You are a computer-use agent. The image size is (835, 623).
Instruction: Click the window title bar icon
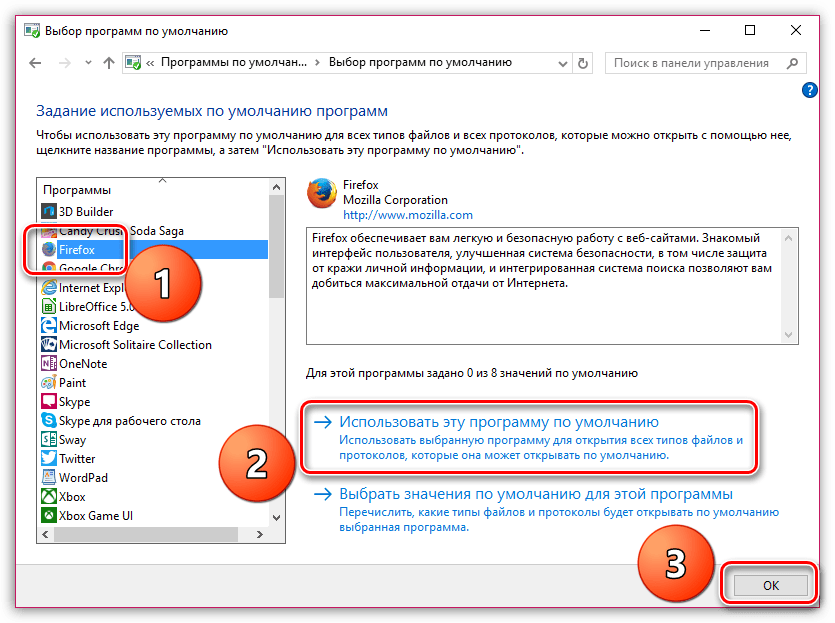click(32, 31)
